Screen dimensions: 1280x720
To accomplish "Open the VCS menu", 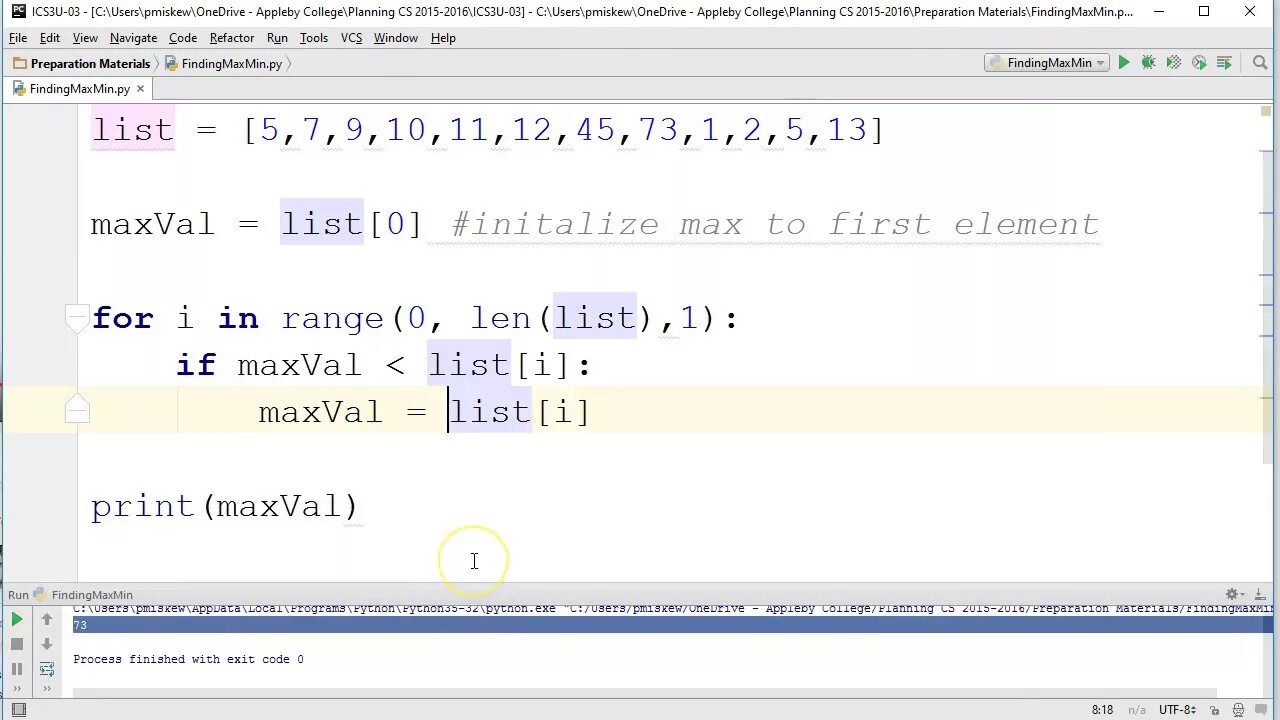I will pyautogui.click(x=351, y=38).
